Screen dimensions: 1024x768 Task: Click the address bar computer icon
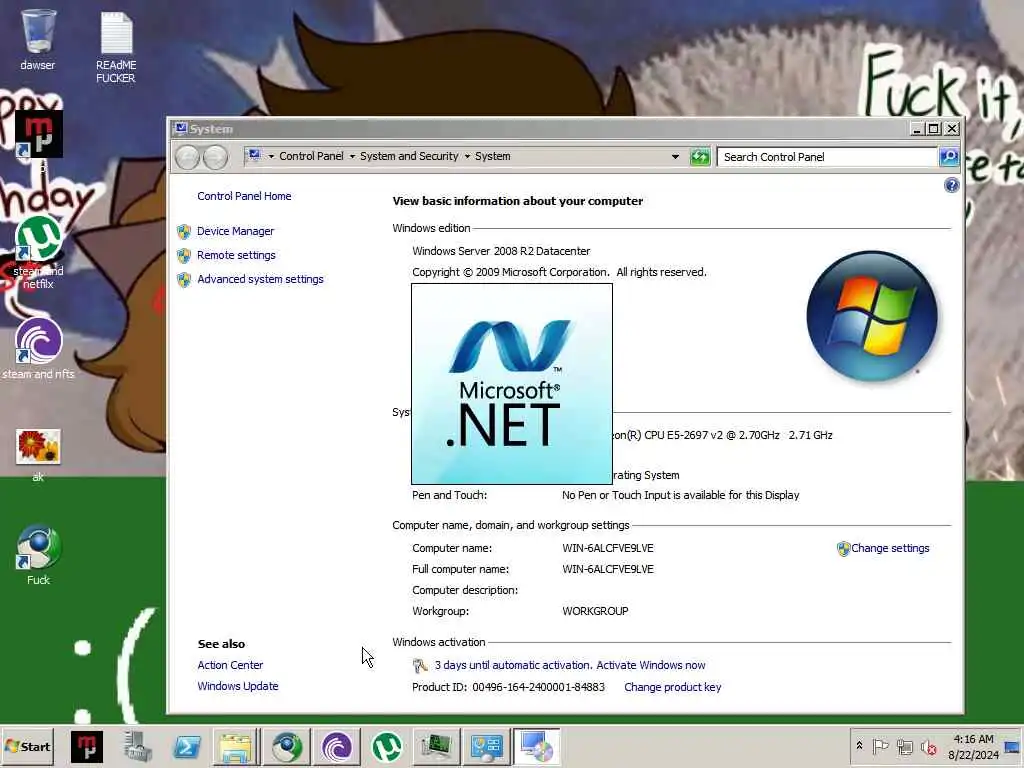[x=254, y=156]
